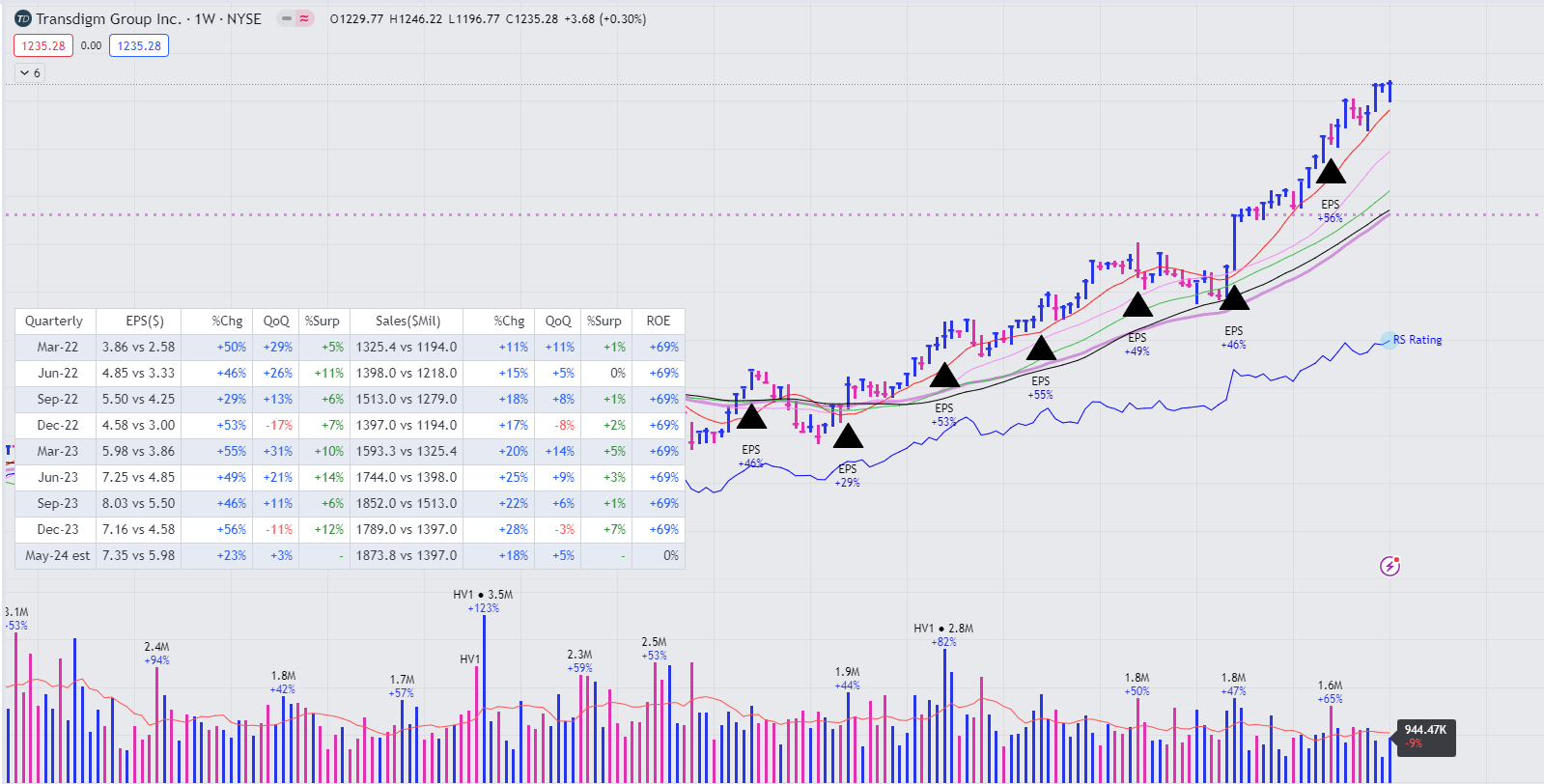The width and height of the screenshot is (1544, 784).
Task: Click the Sales($Mil) column header
Action: click(x=407, y=321)
